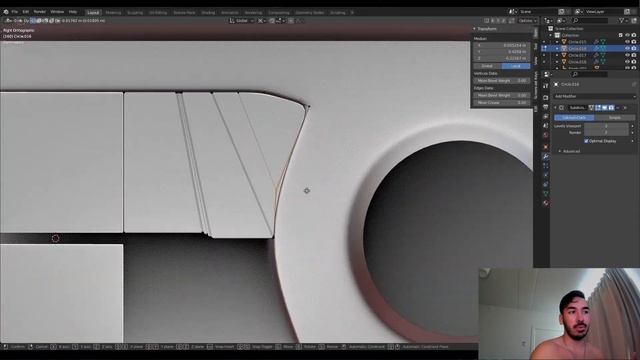
Task: Open the Render menu
Action: [40, 12]
